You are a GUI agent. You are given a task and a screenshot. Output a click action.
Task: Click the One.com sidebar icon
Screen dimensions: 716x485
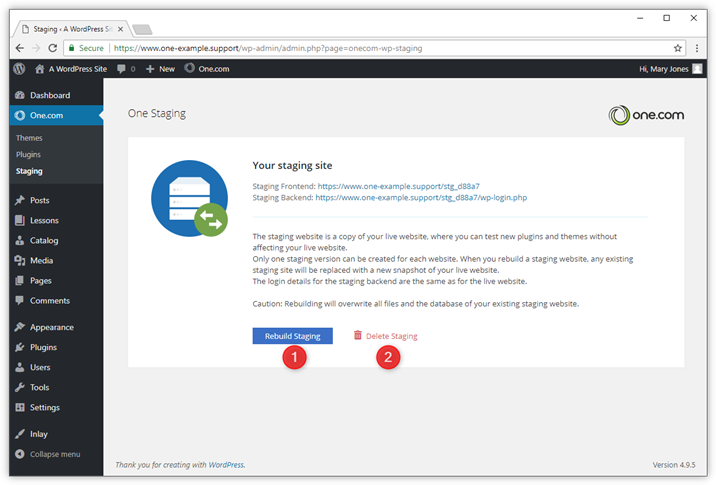coord(20,116)
